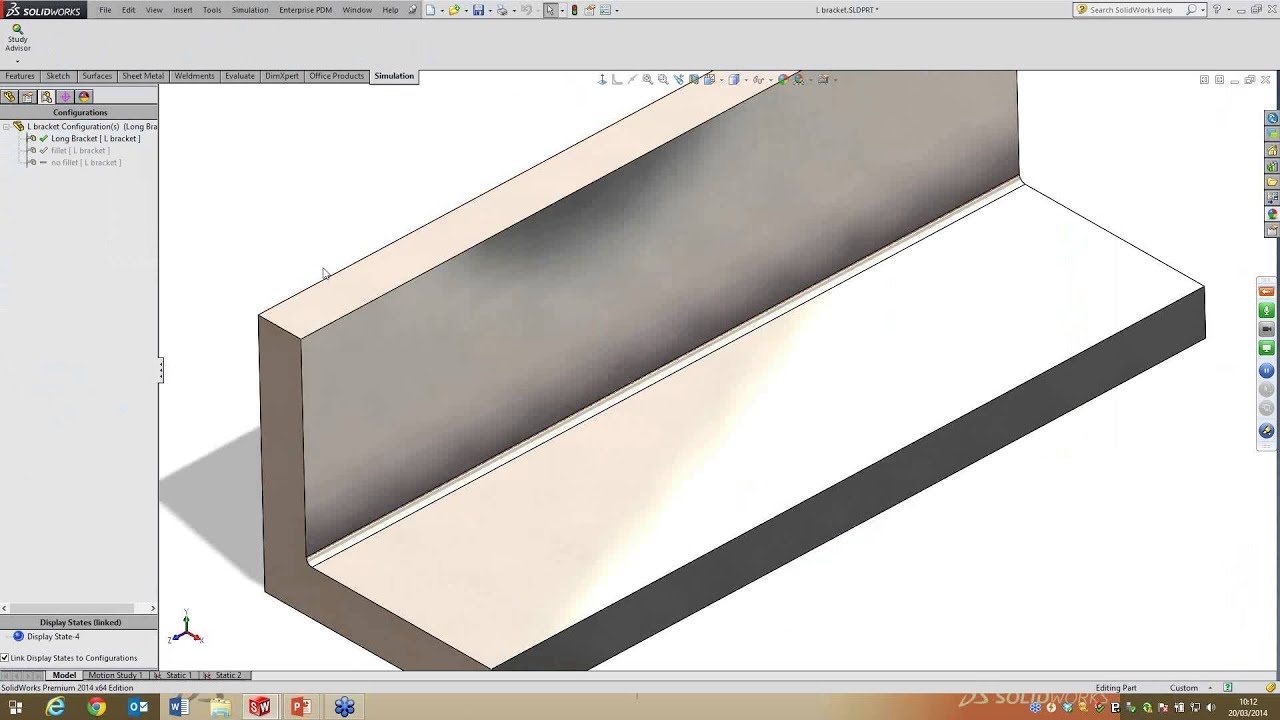Screen dimensions: 1280x720
Task: Select the no fillet configuration
Action: (86, 163)
